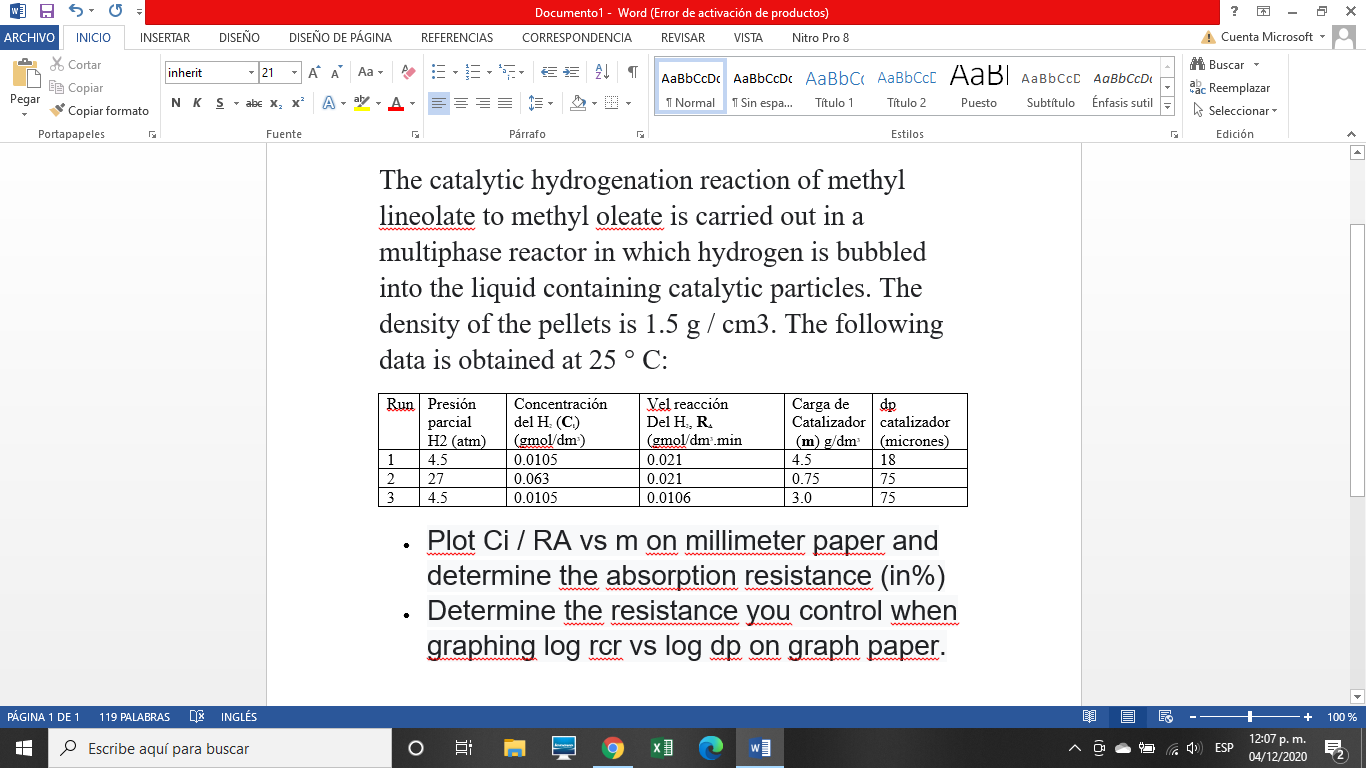Image resolution: width=1366 pixels, height=768 pixels.
Task: Toggle subscript formatting
Action: 277,103
